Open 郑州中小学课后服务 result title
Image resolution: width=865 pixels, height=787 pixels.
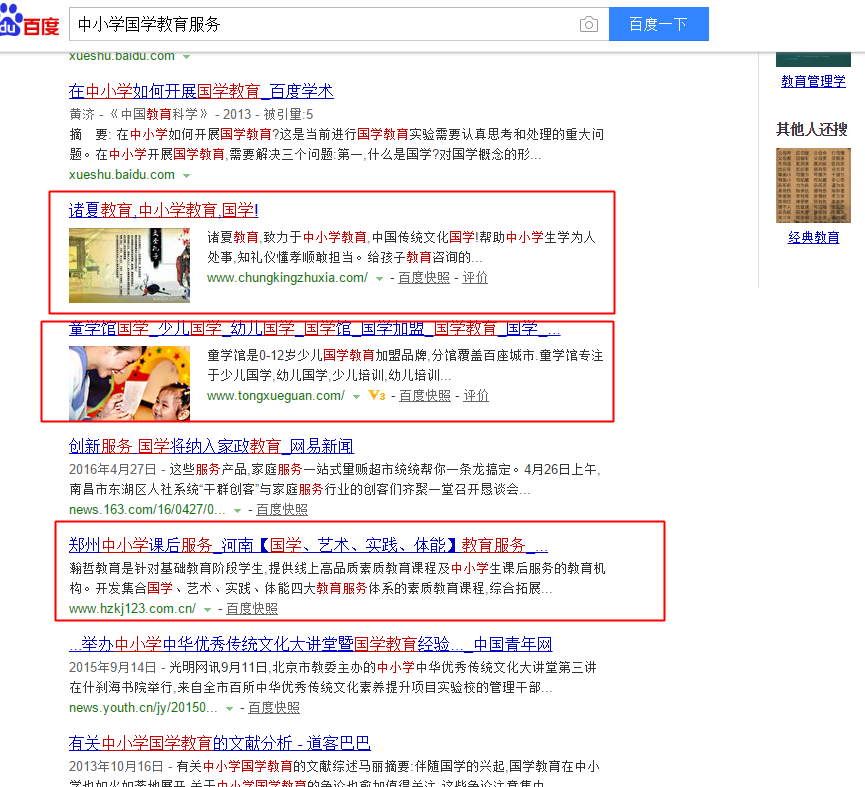pyautogui.click(x=308, y=545)
